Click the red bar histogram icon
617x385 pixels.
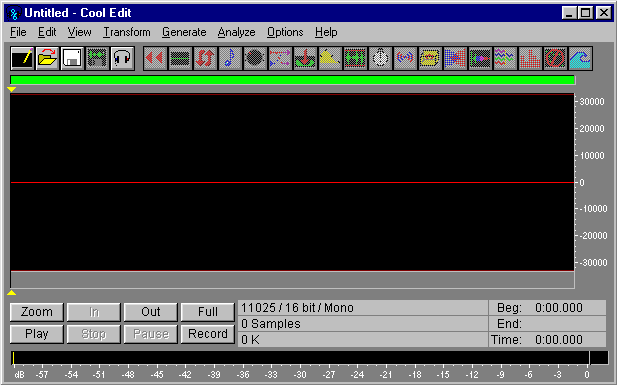pyautogui.click(x=530, y=59)
